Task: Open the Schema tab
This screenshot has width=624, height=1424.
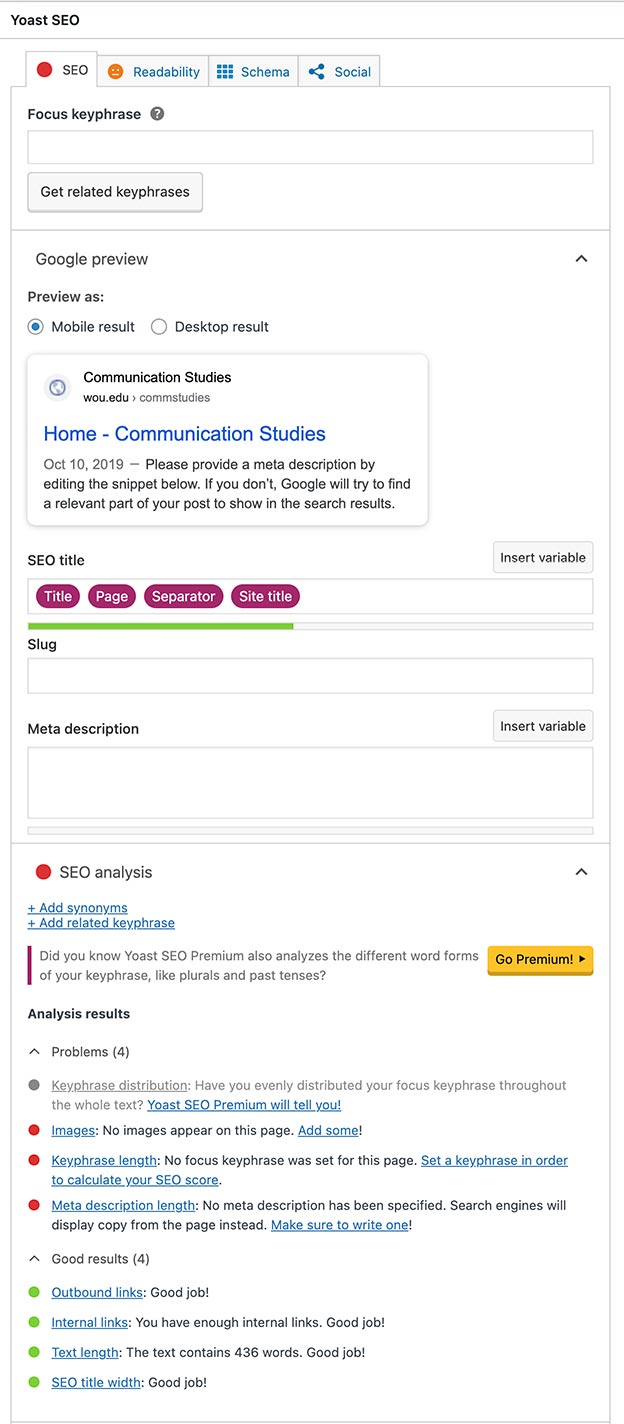Action: (253, 71)
